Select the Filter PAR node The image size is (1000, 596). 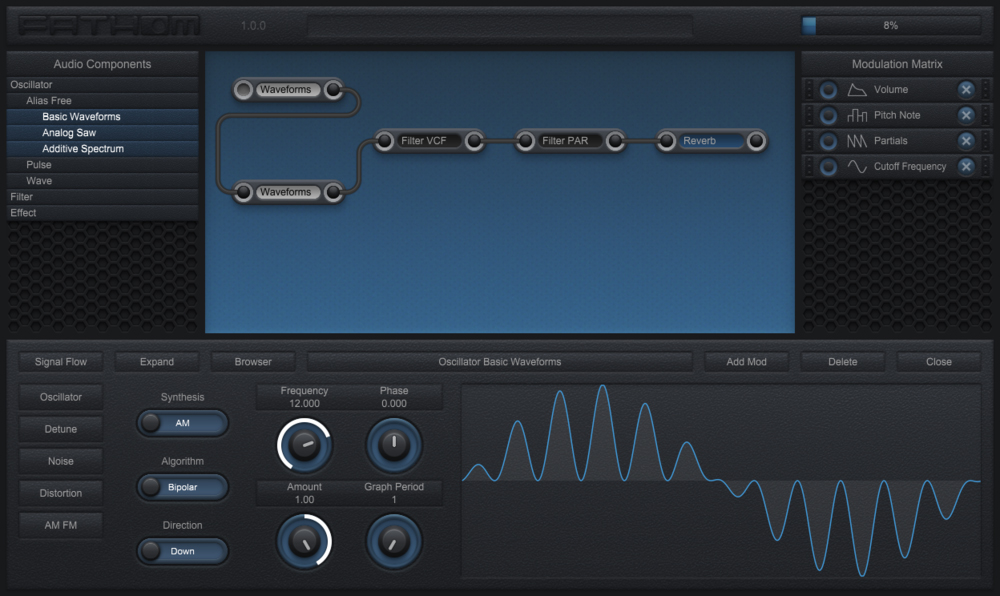click(570, 141)
